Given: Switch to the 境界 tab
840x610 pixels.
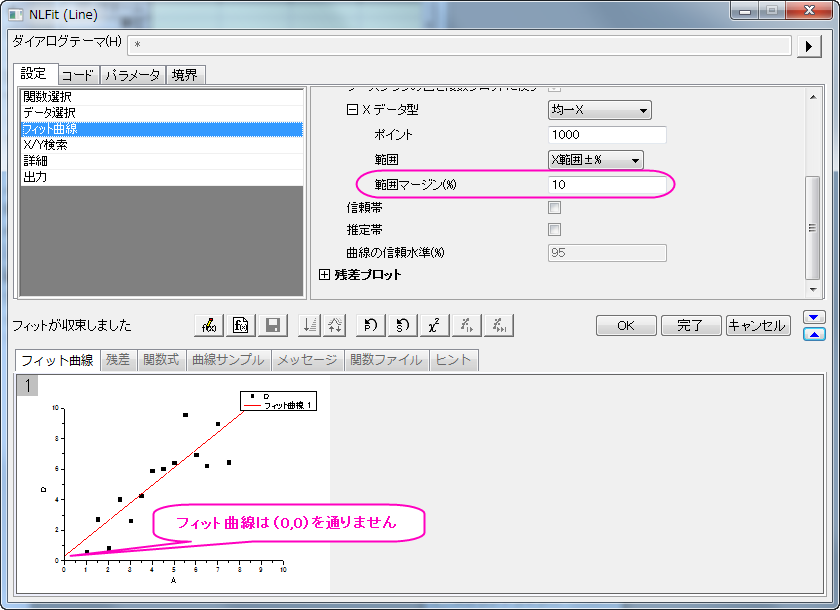Looking at the screenshot, I should 185,75.
